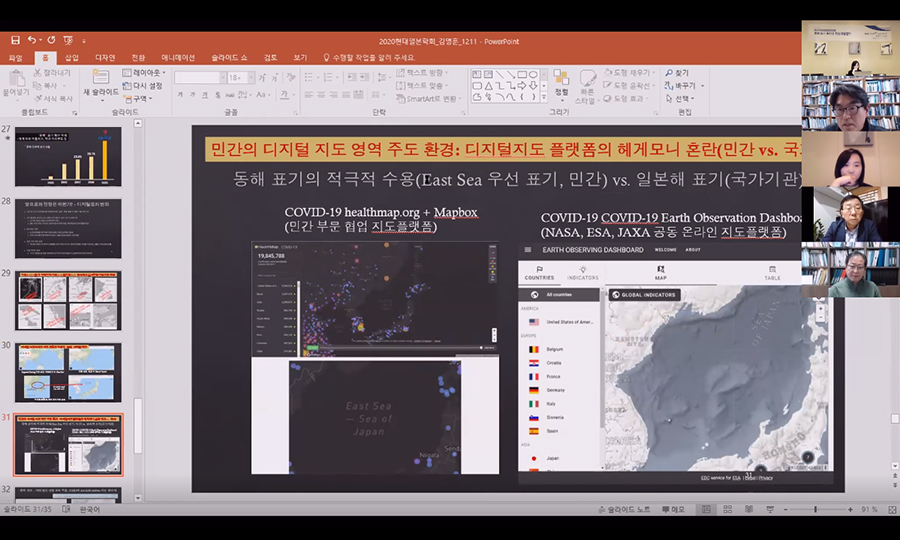The image size is (900, 540).
Task: Open the 파일 (File) tab
Action: pyautogui.click(x=15, y=57)
